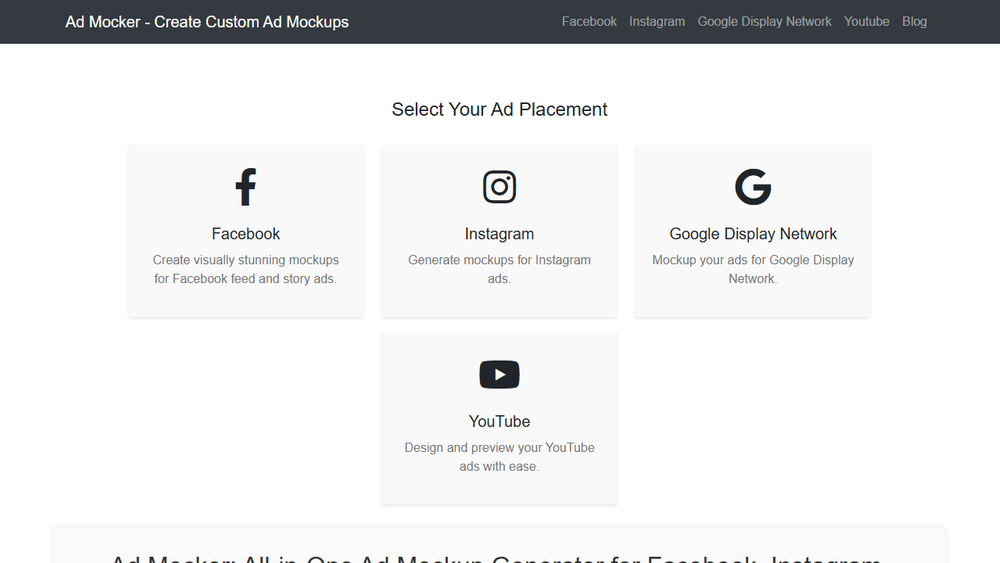
Task: Go to Google Display Network nav link
Action: pos(765,22)
